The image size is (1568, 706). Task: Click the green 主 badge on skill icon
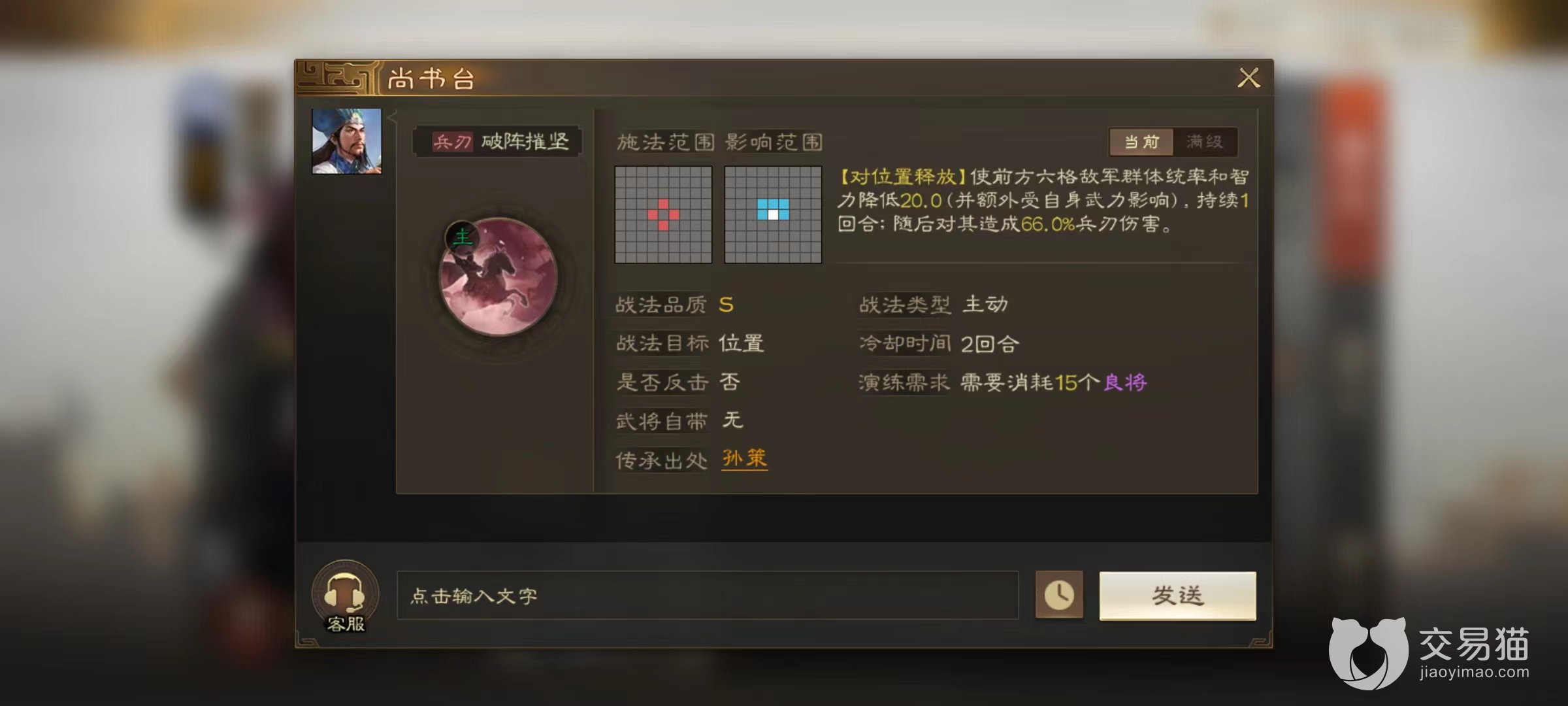462,237
